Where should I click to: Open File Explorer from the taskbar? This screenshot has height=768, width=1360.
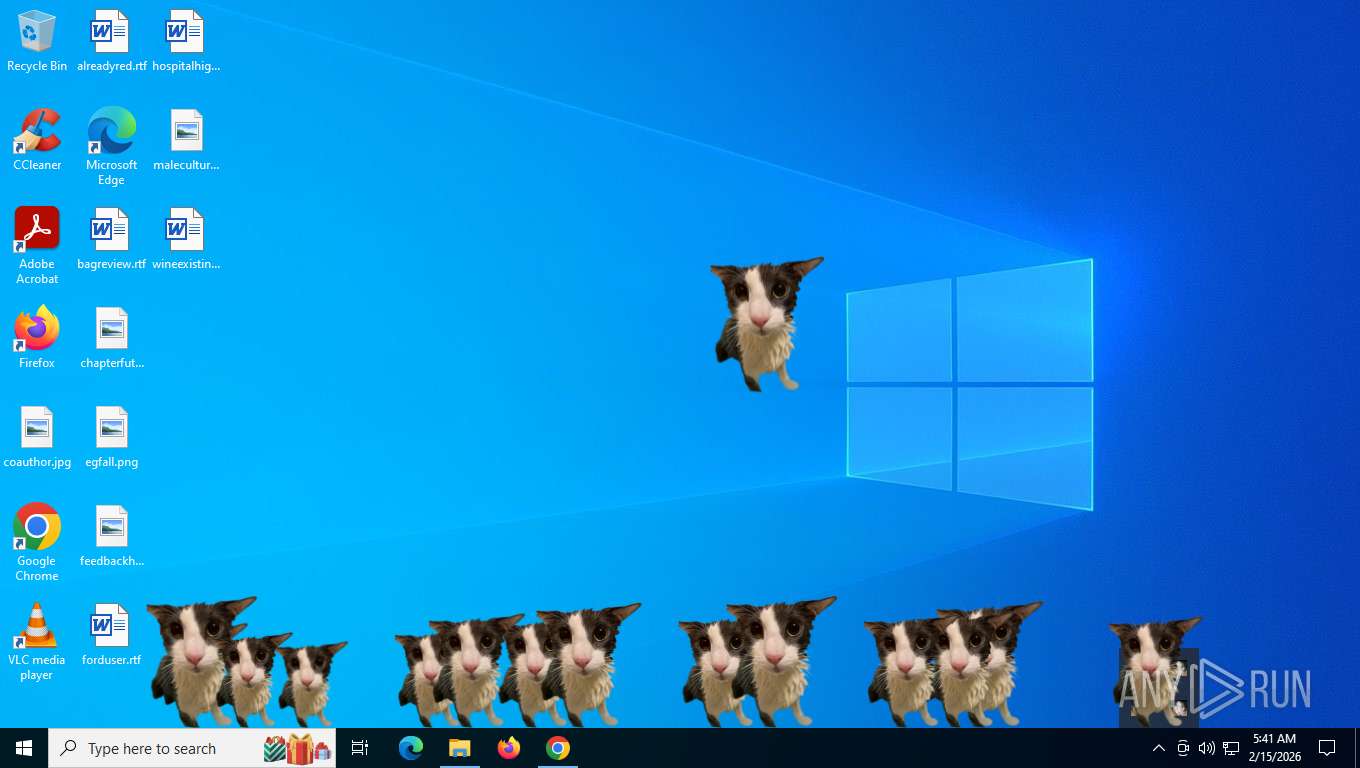460,748
